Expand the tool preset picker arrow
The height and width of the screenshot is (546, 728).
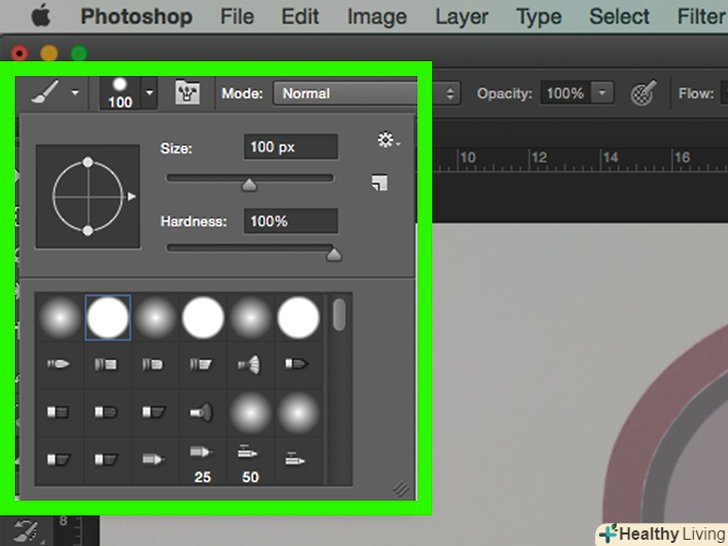pos(75,93)
